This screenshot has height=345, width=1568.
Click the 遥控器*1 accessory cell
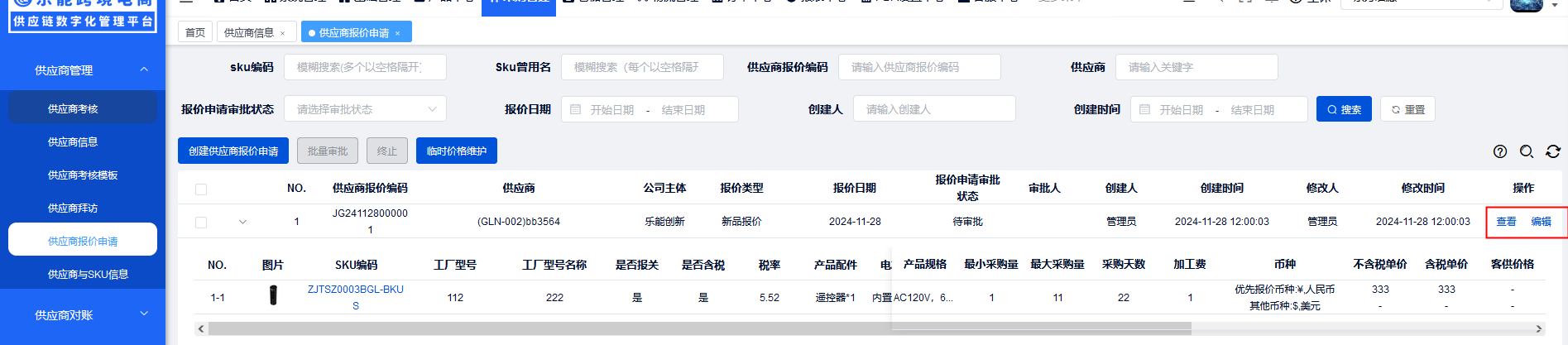[x=835, y=298]
